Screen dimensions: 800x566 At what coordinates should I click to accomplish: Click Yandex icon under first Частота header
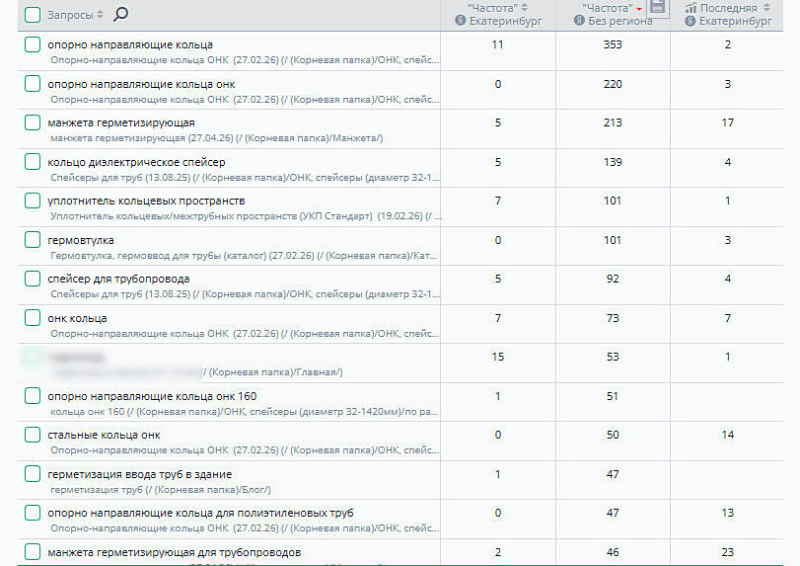(460, 20)
